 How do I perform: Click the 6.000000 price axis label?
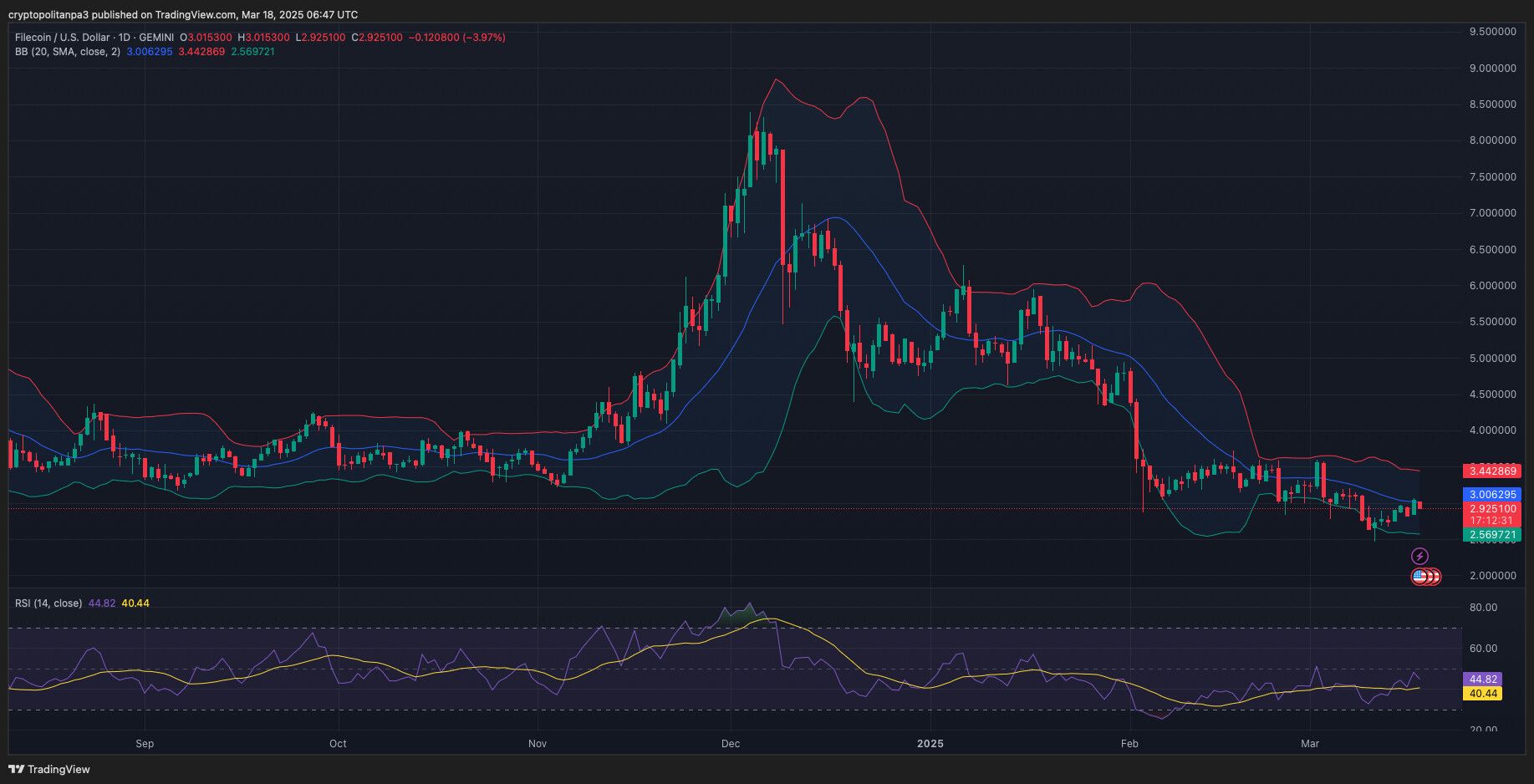click(1493, 286)
